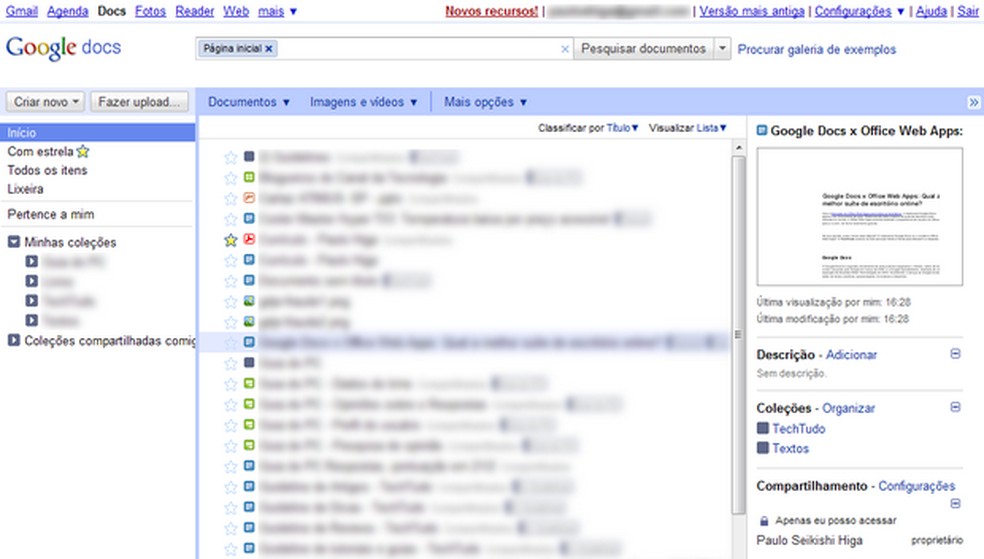Open the Documentos filter menu
Screen dimensions: 984x559
pos(249,102)
